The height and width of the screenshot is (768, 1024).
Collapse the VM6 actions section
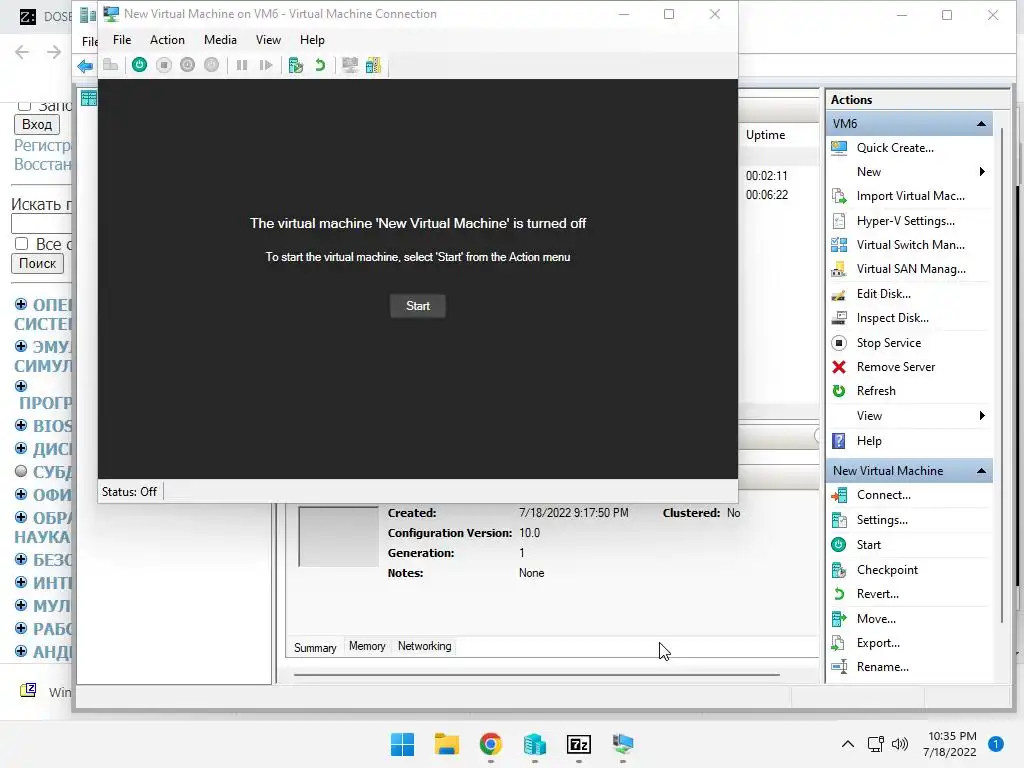[981, 123]
